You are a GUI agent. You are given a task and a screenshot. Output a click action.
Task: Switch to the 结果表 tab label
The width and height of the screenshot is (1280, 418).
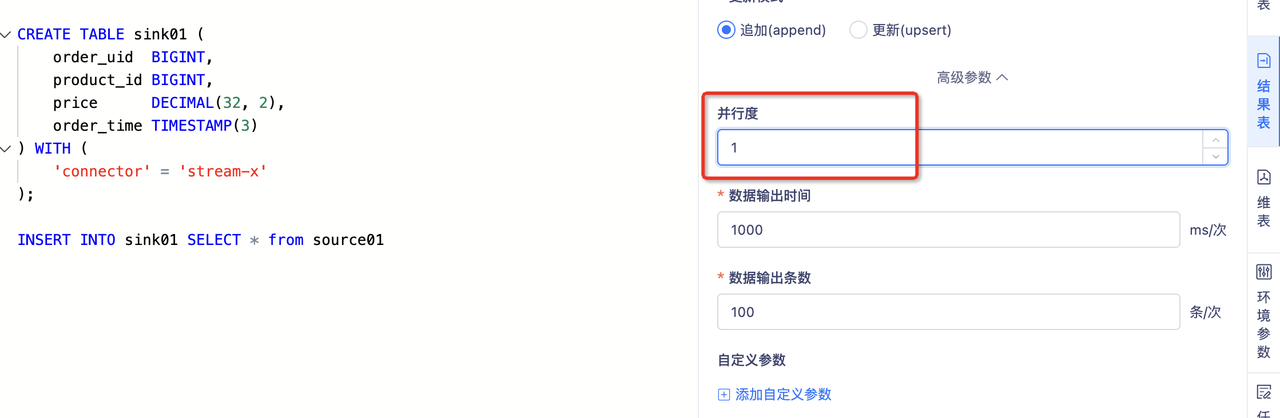click(x=1263, y=104)
